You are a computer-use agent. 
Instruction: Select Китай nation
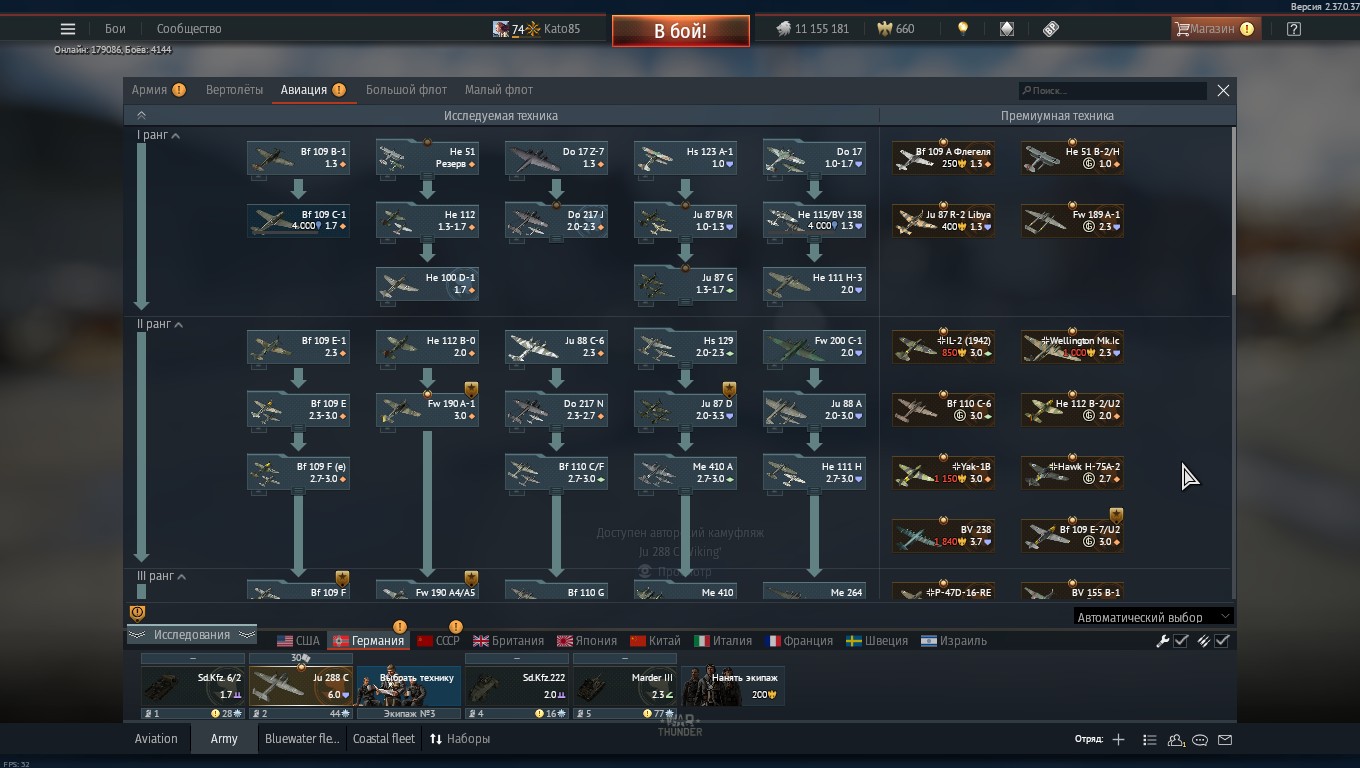tap(656, 641)
